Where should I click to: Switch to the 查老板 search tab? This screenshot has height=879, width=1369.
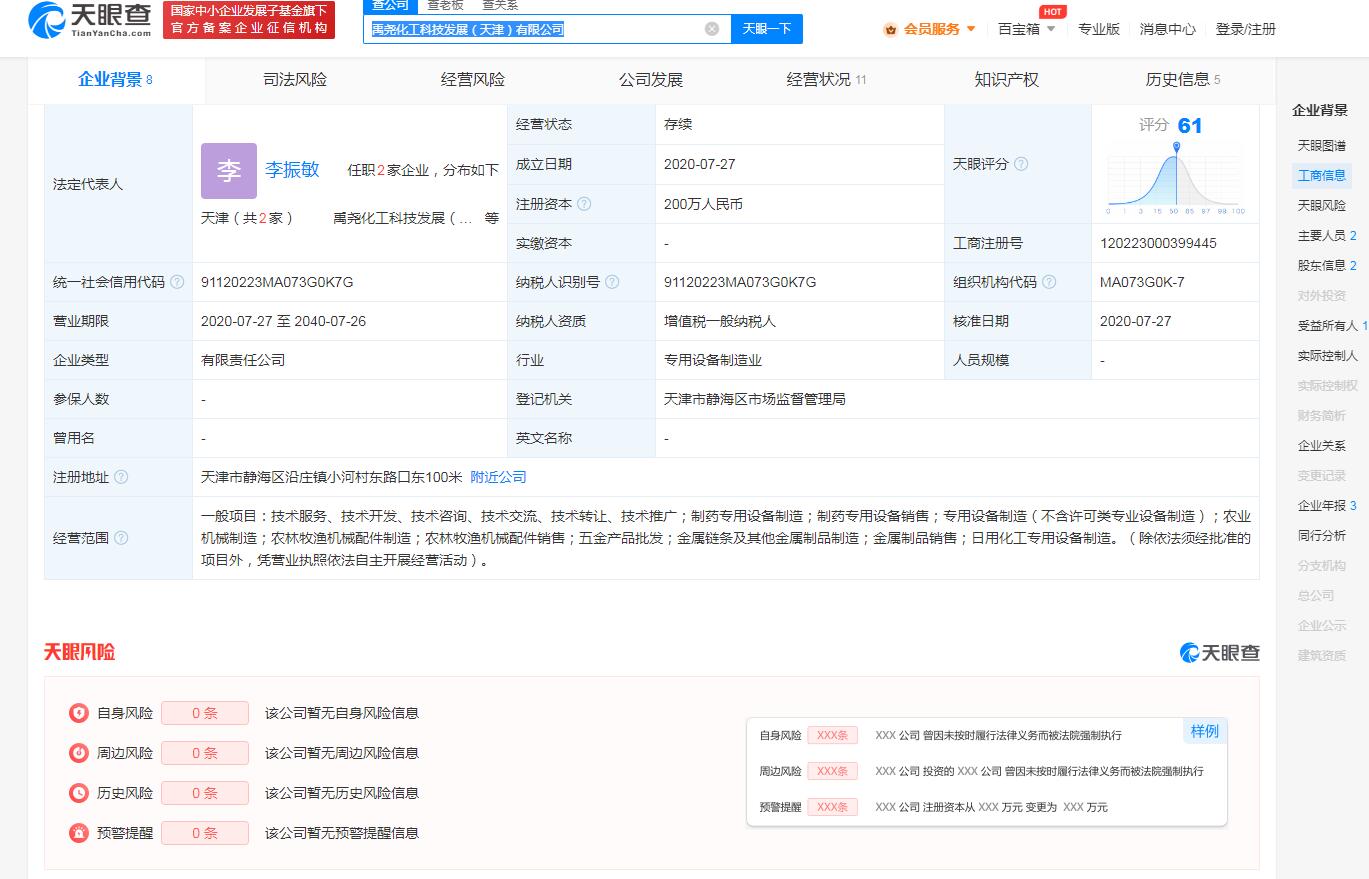446,5
